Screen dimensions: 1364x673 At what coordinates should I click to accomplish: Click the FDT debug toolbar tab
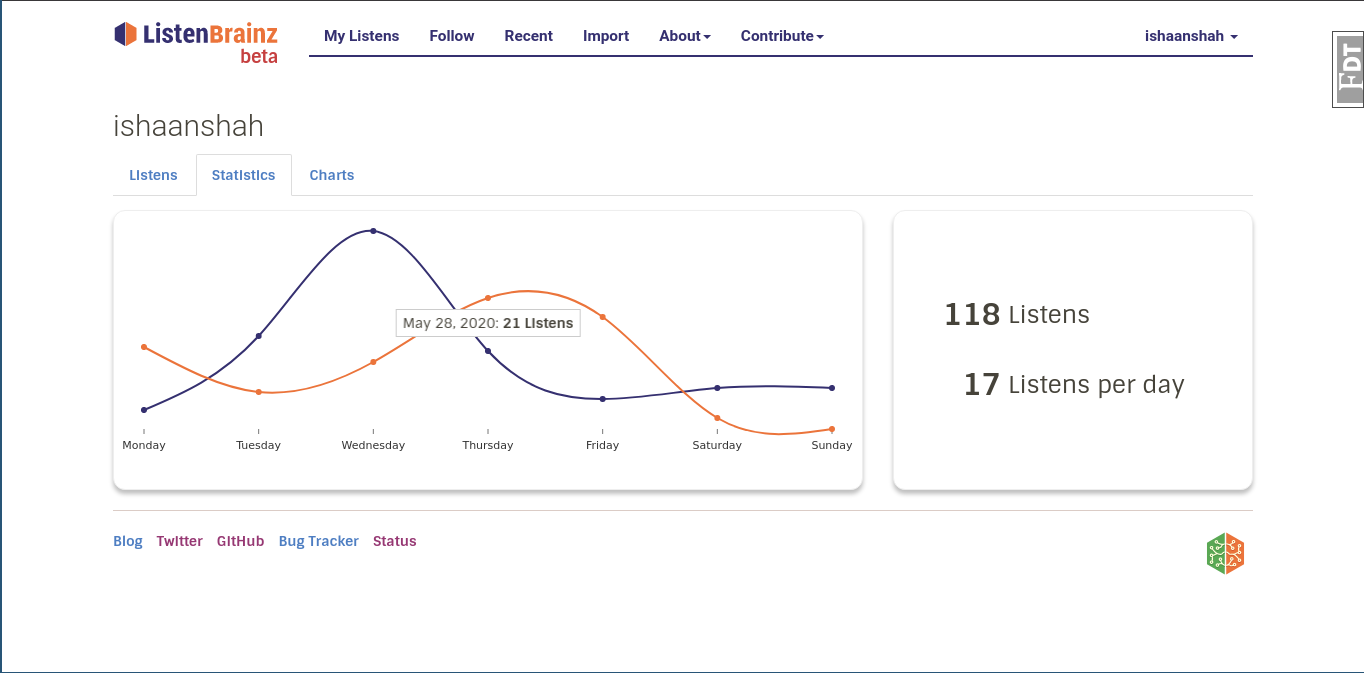[x=1349, y=70]
